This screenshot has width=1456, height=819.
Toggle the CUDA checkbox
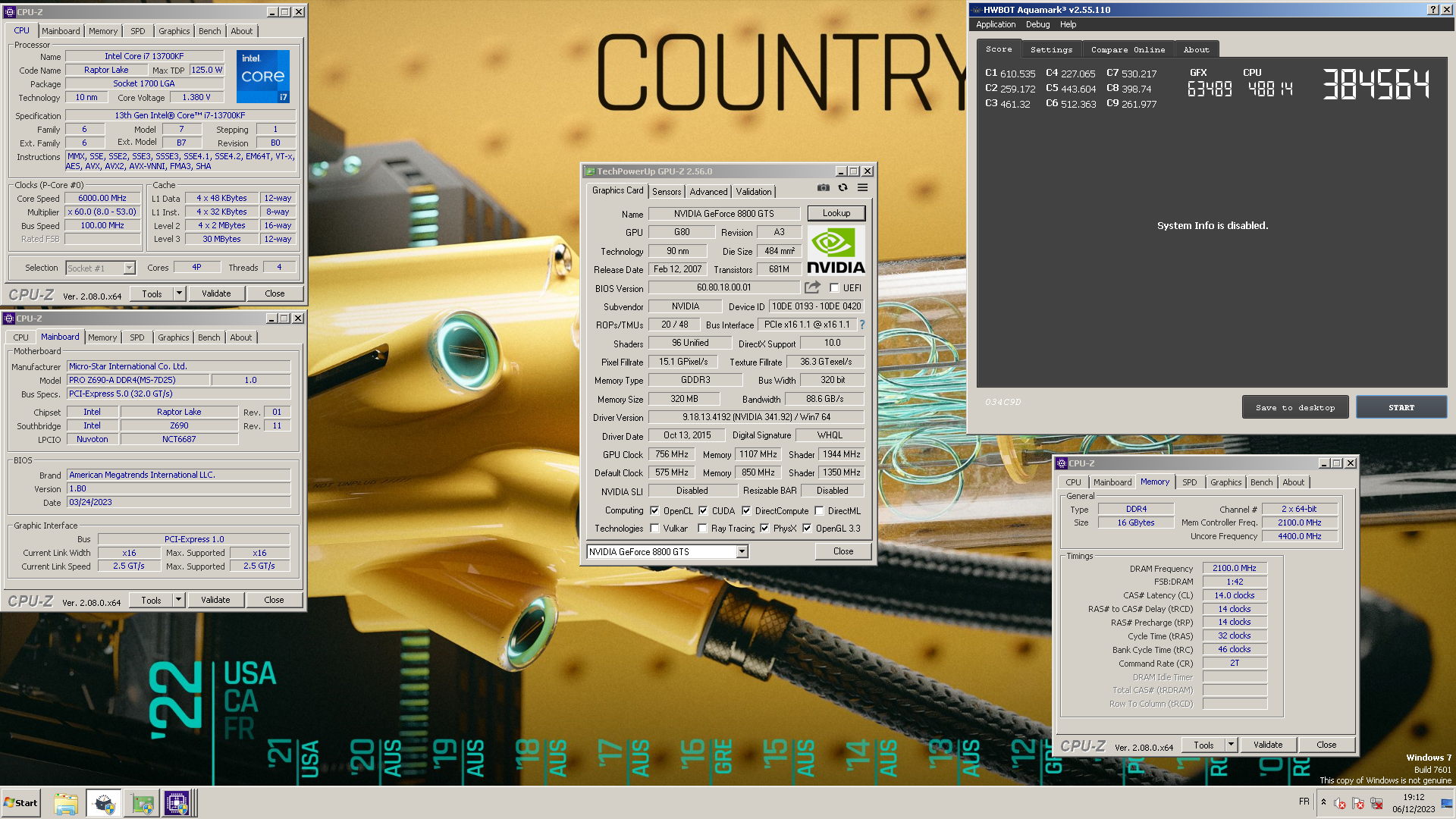point(703,511)
